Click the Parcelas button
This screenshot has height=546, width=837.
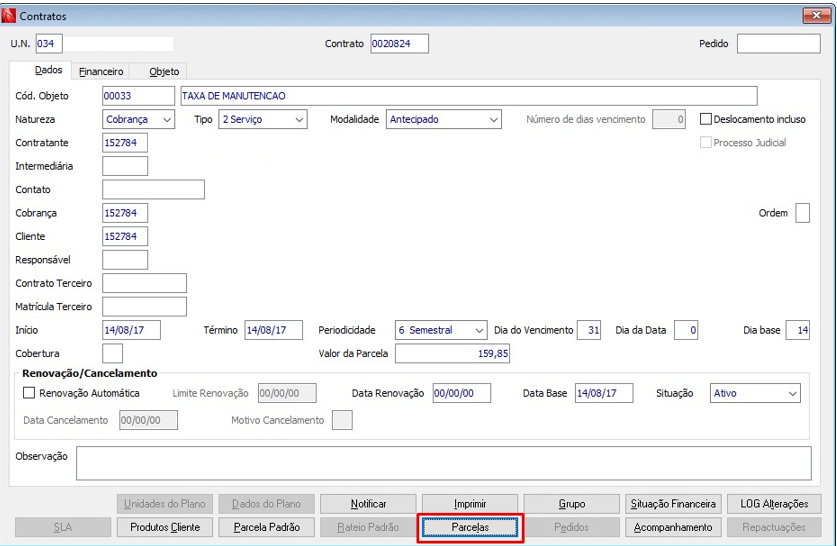470,527
